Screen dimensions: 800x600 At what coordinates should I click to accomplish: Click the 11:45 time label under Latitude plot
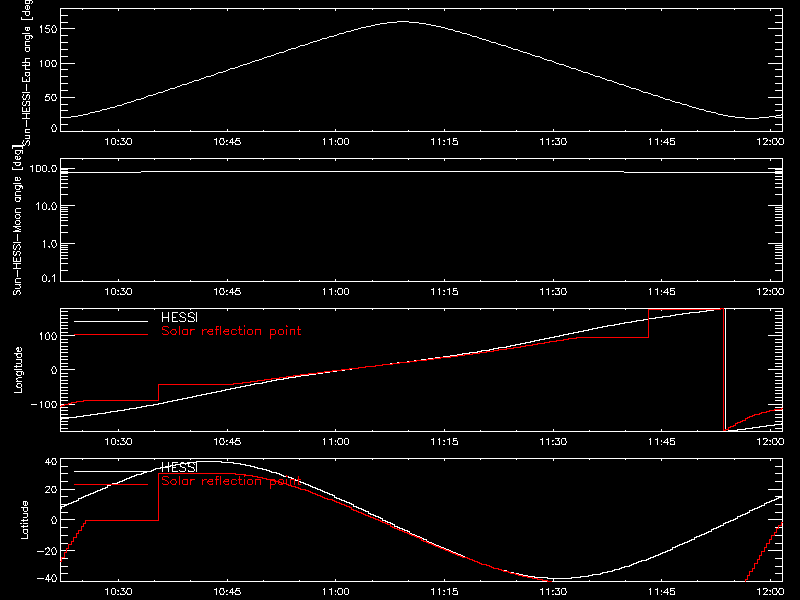[x=662, y=592]
